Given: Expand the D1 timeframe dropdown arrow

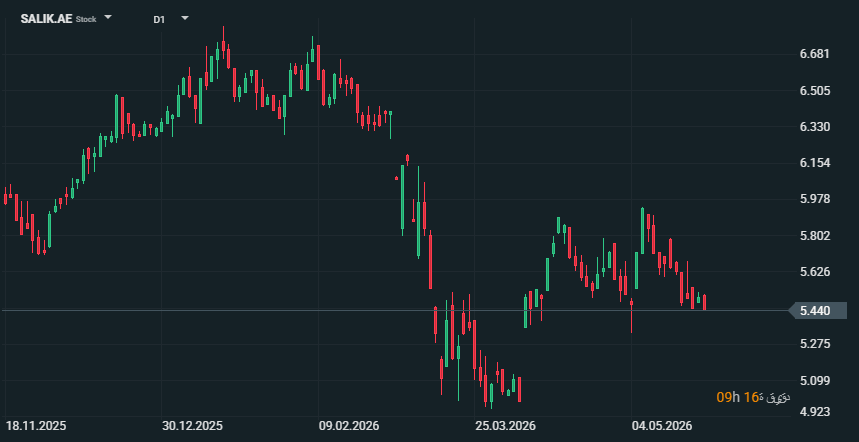Looking at the screenshot, I should [x=185, y=18].
